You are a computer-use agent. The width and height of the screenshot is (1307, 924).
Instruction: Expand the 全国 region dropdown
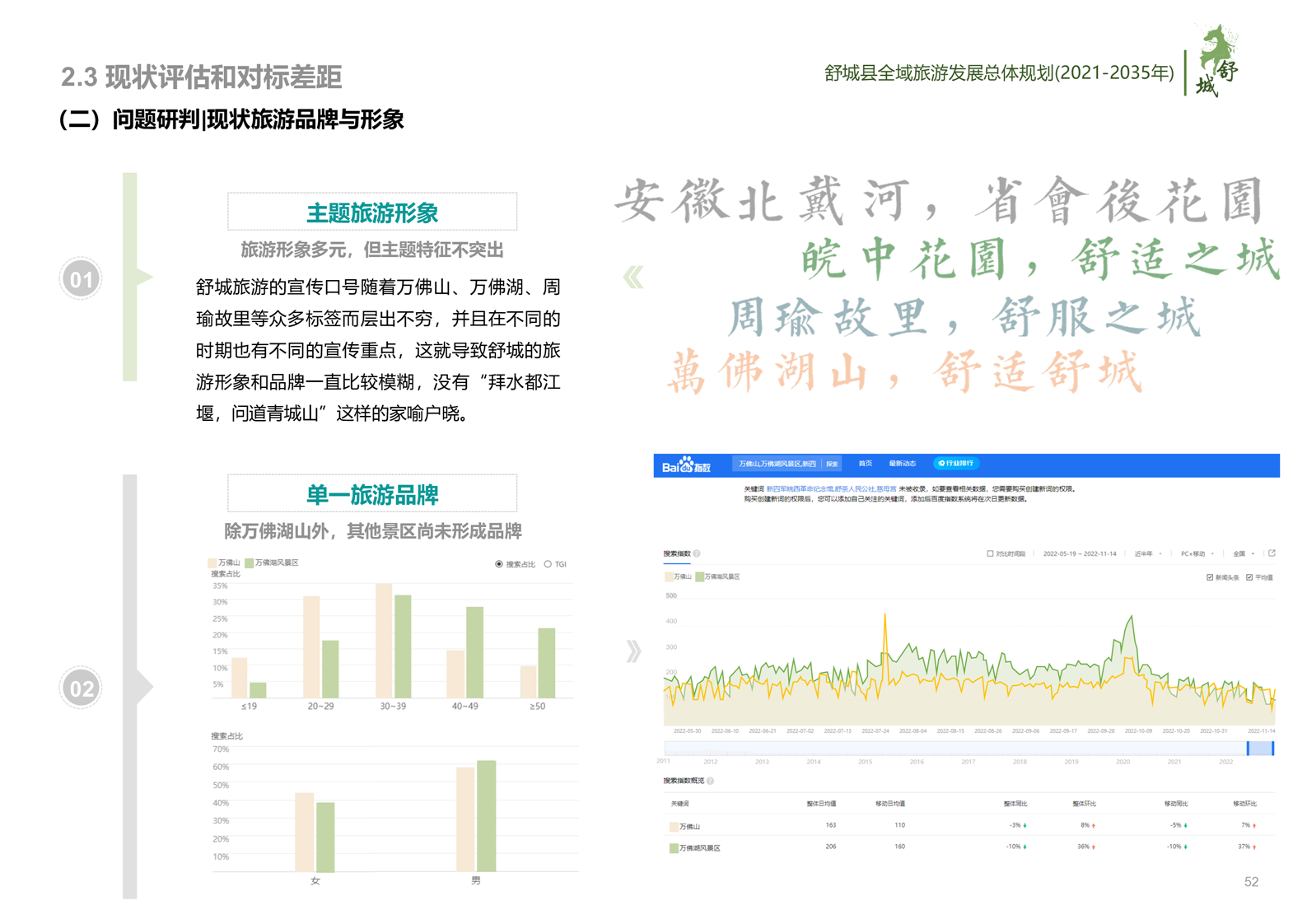(1243, 553)
